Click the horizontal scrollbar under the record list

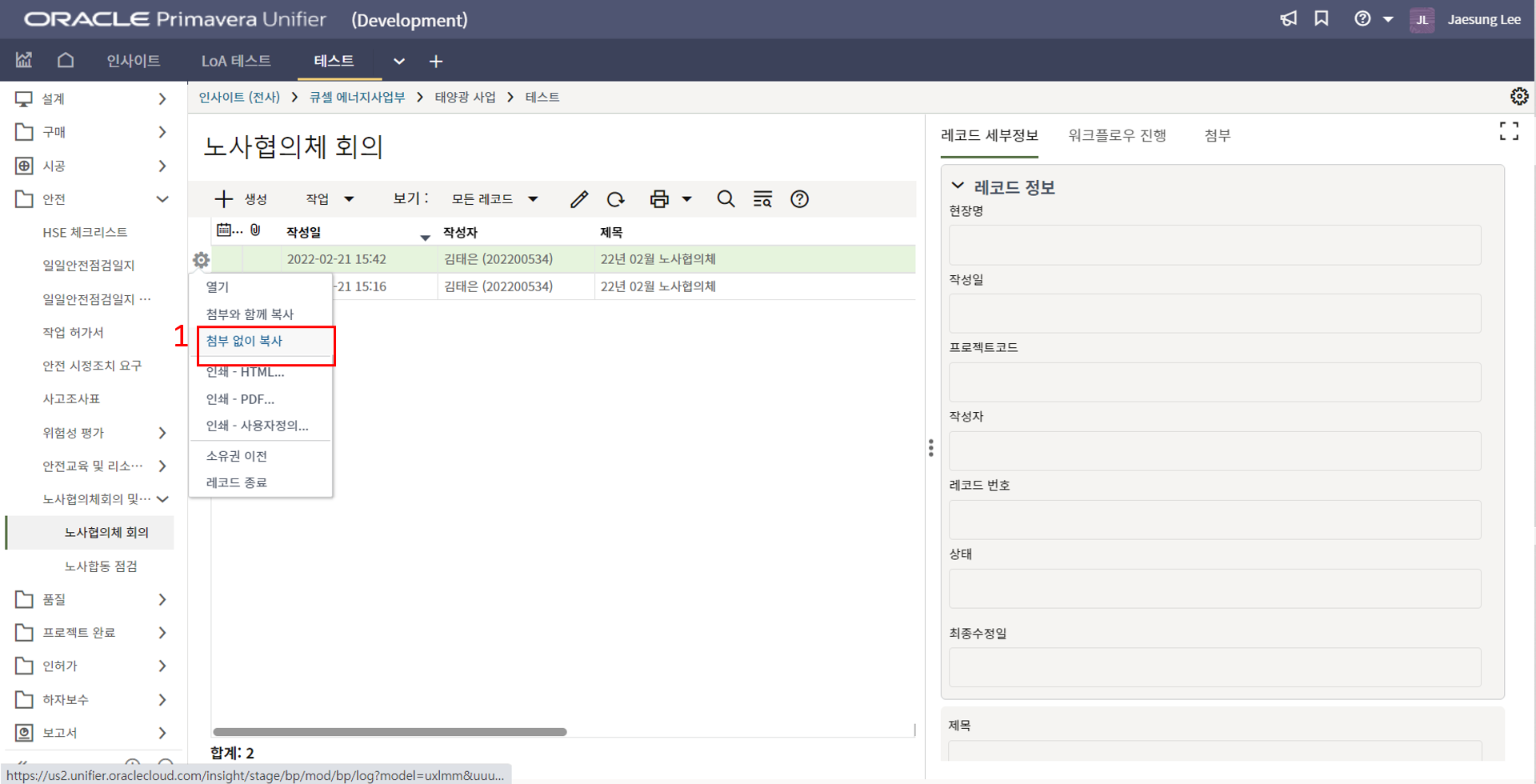(390, 732)
